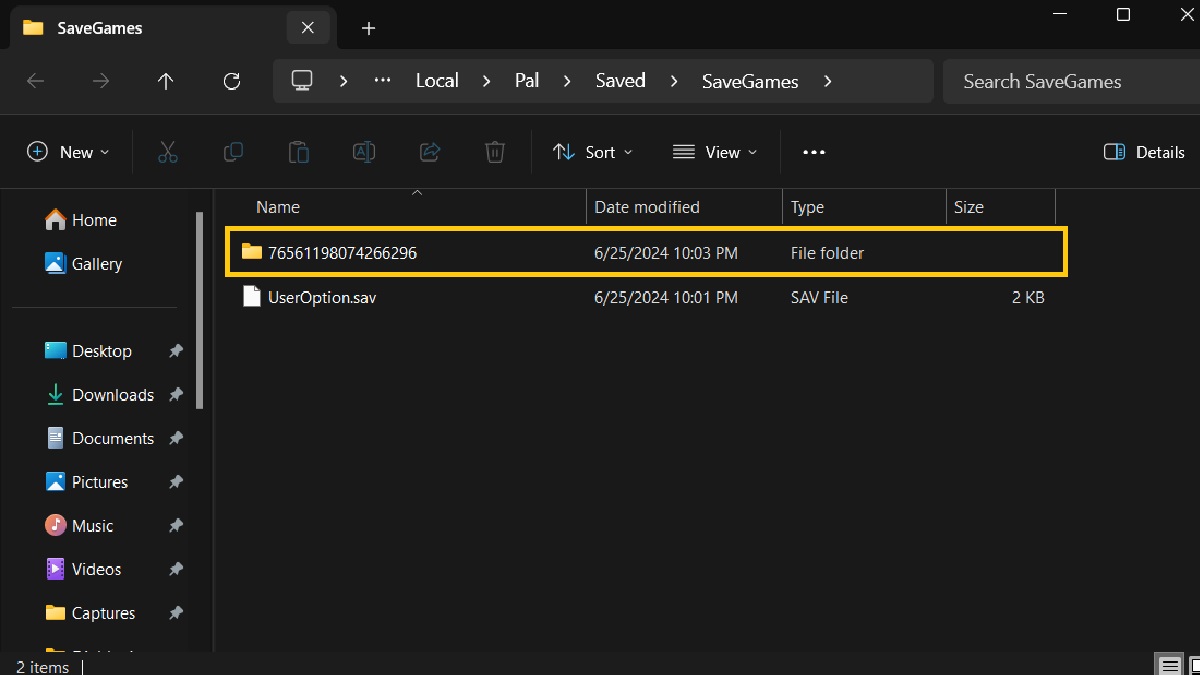Screen dimensions: 1200x675
Task: Open Music in navigation pane
Action: tap(79, 526)
